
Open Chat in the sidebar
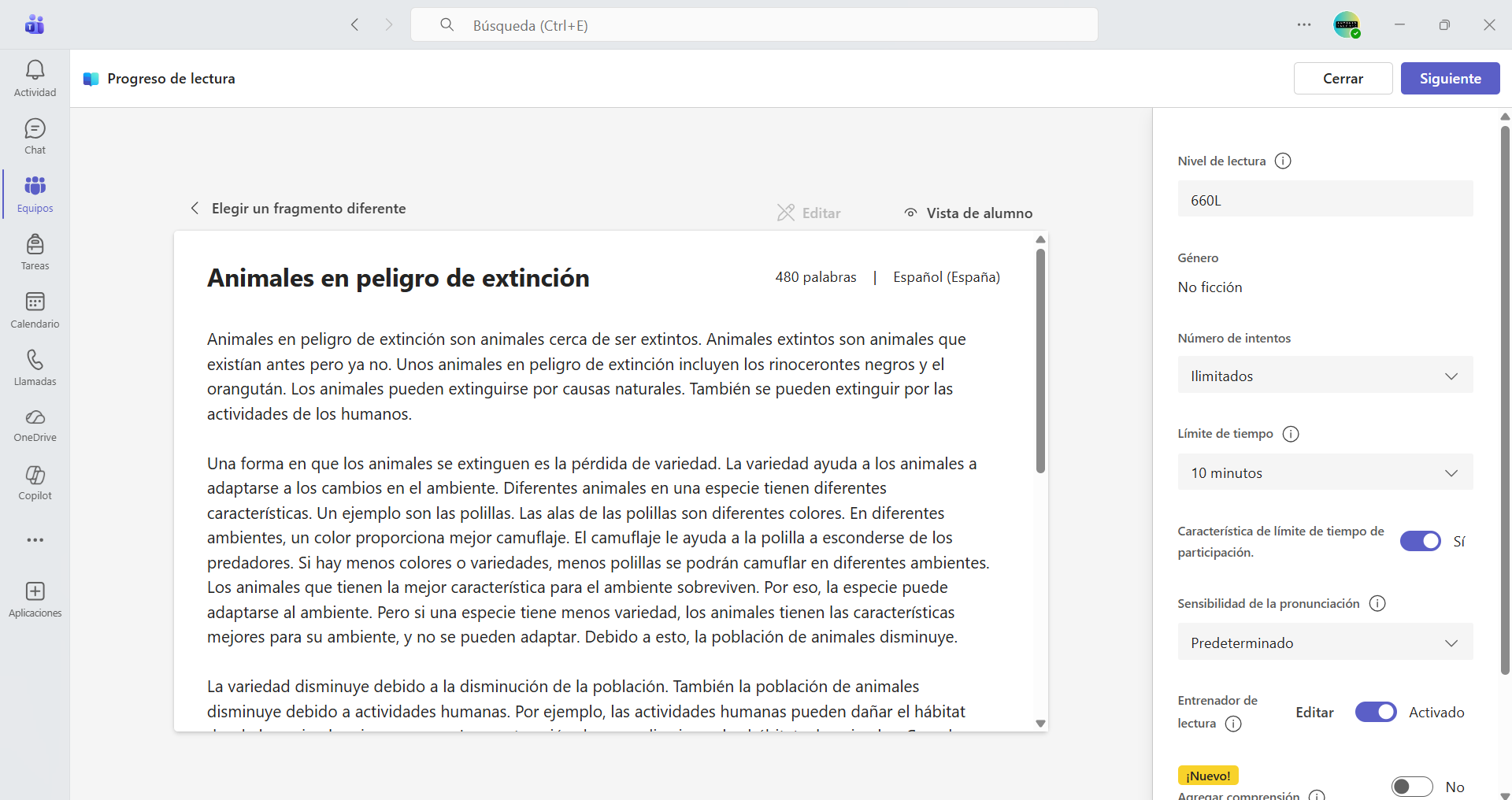coord(35,136)
